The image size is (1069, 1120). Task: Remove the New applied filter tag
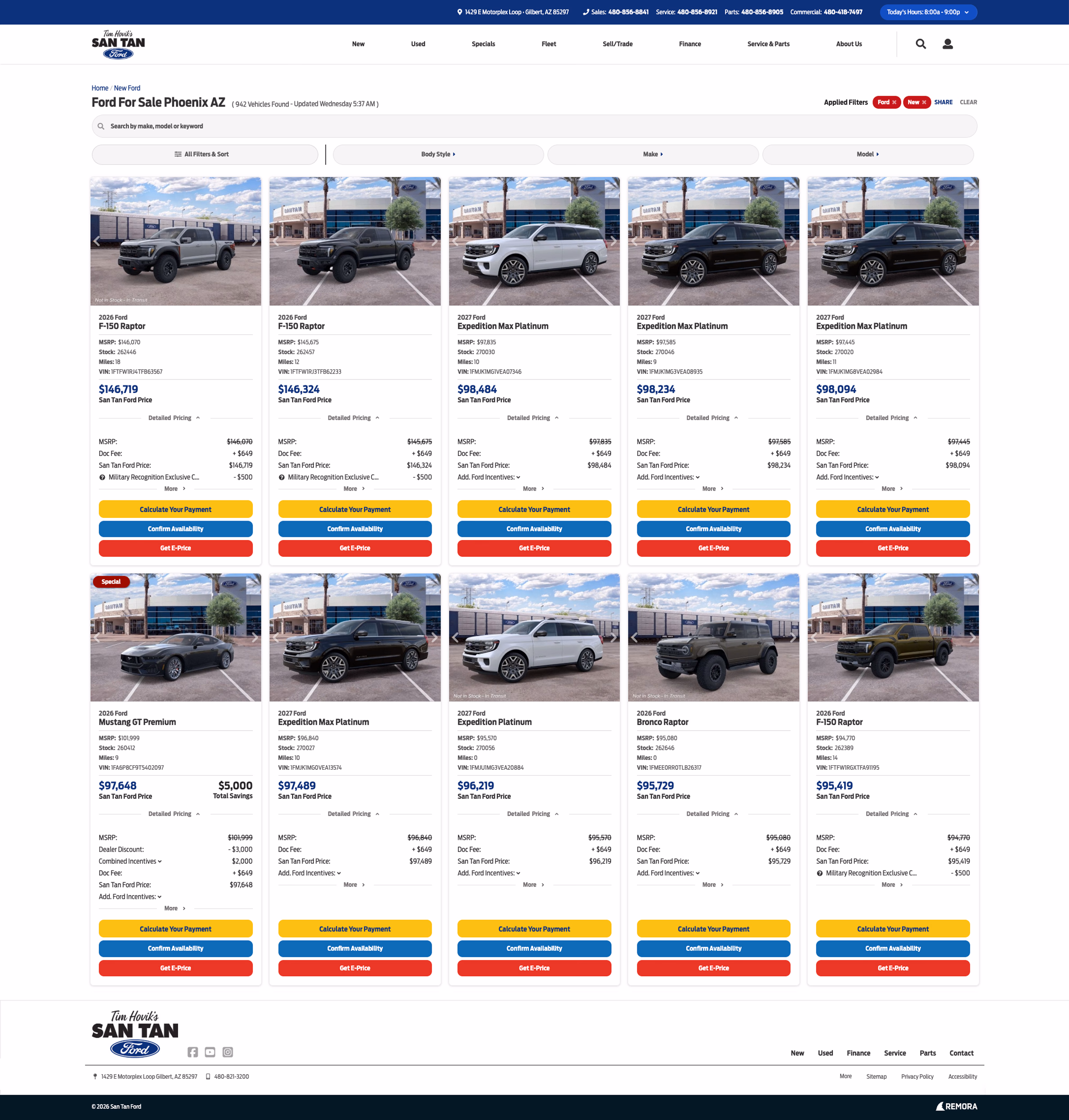924,102
